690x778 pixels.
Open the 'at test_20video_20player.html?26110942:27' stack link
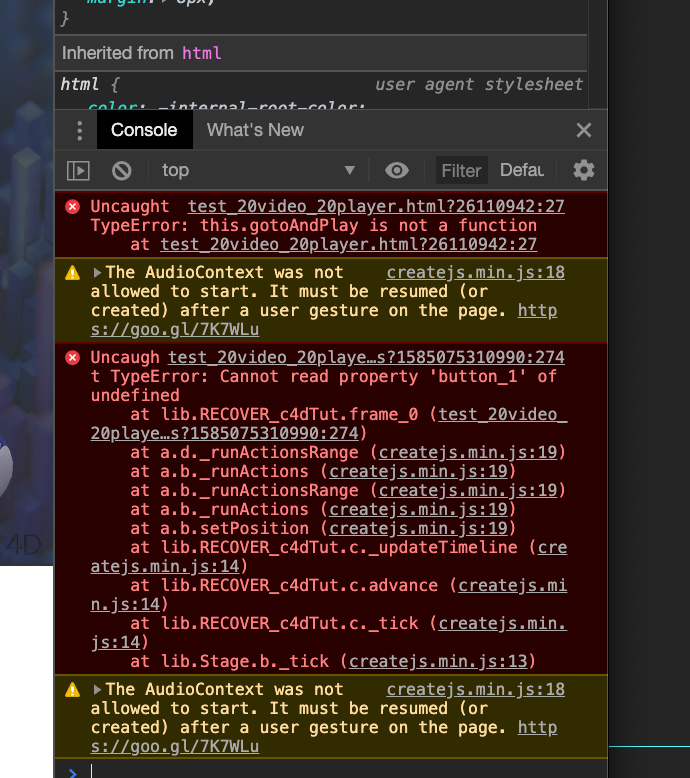point(348,244)
